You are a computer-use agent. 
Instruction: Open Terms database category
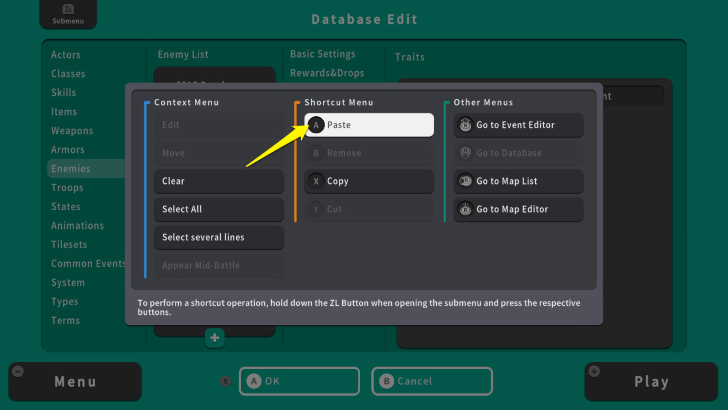pyautogui.click(x=65, y=321)
